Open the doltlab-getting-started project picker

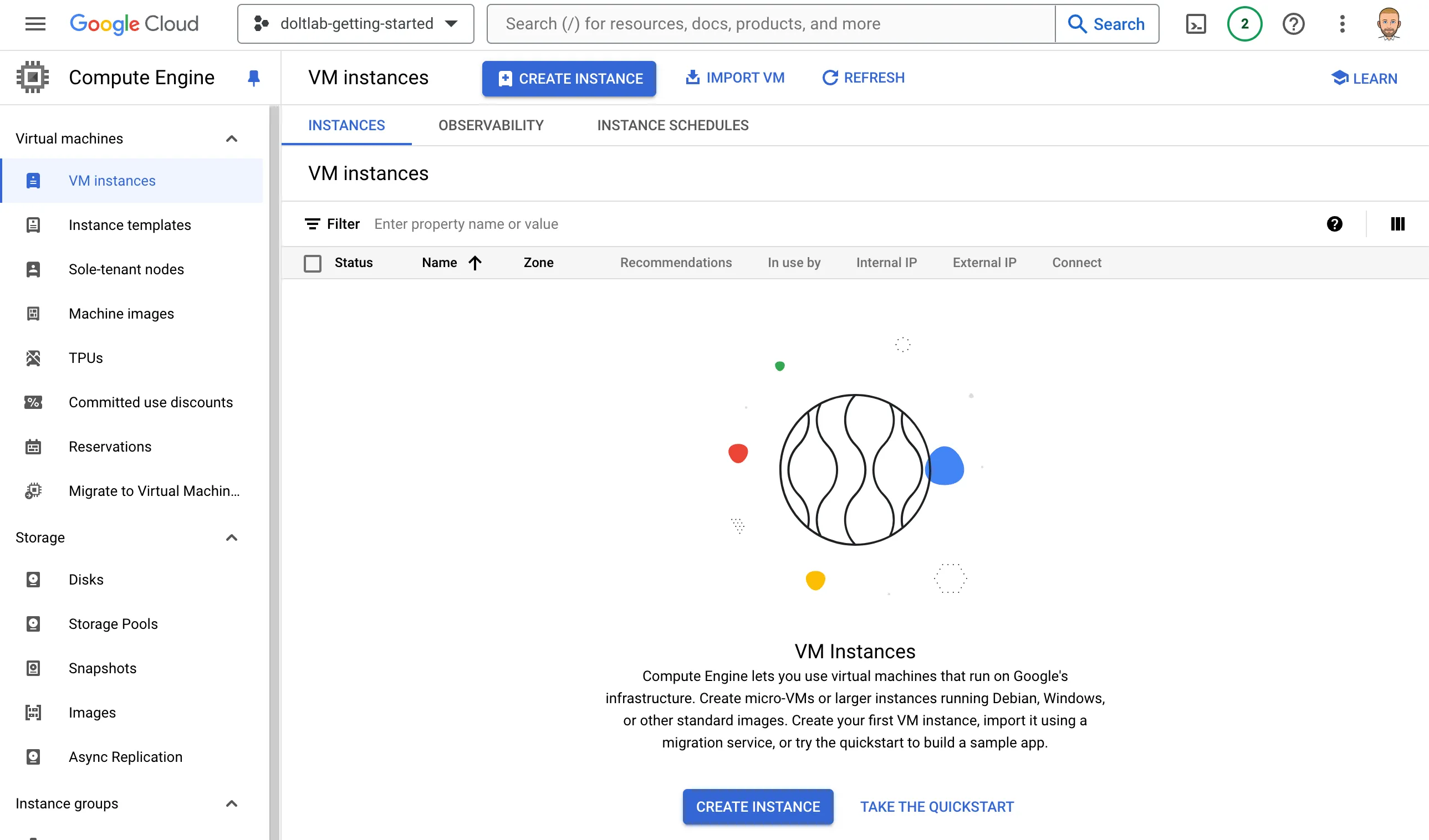click(x=355, y=24)
